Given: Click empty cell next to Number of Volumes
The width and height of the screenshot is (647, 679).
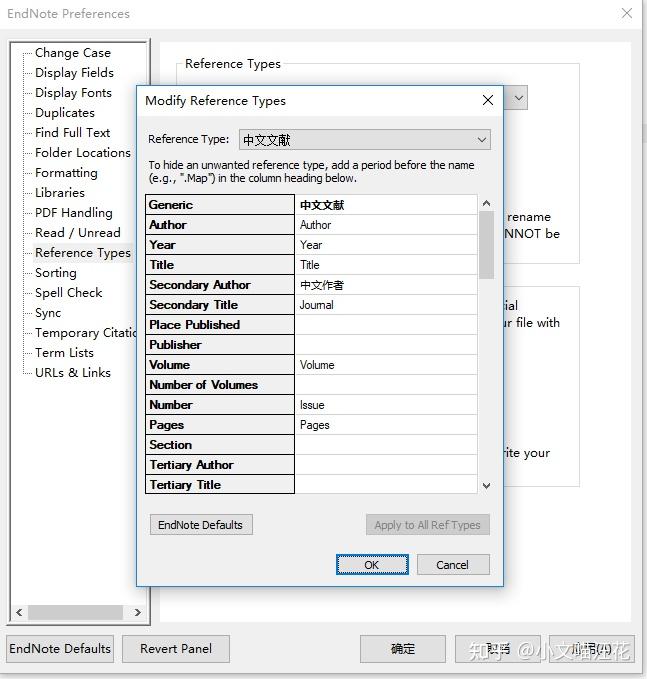Looking at the screenshot, I should [x=386, y=385].
